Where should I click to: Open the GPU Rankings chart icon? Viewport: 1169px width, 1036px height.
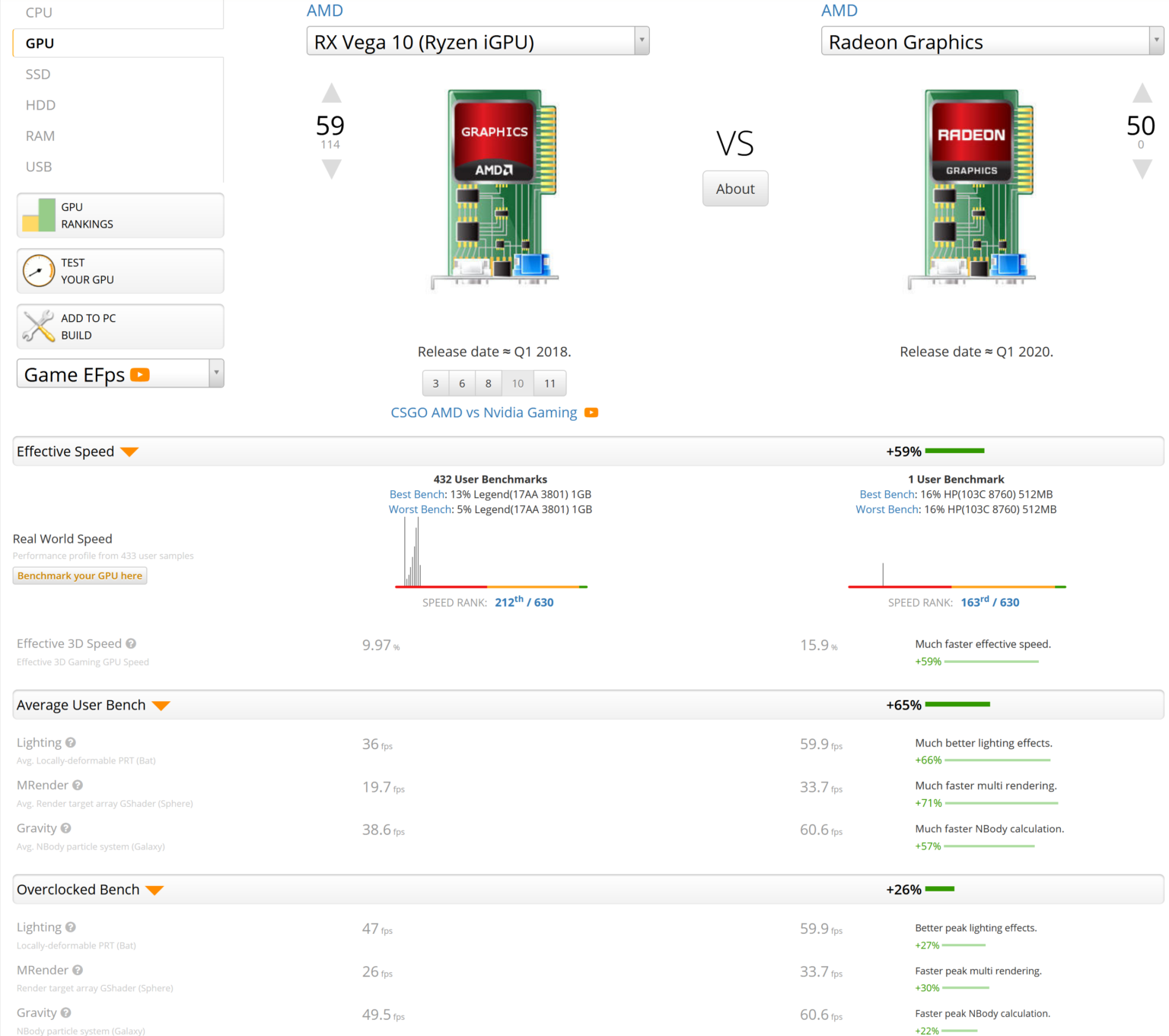(x=39, y=215)
